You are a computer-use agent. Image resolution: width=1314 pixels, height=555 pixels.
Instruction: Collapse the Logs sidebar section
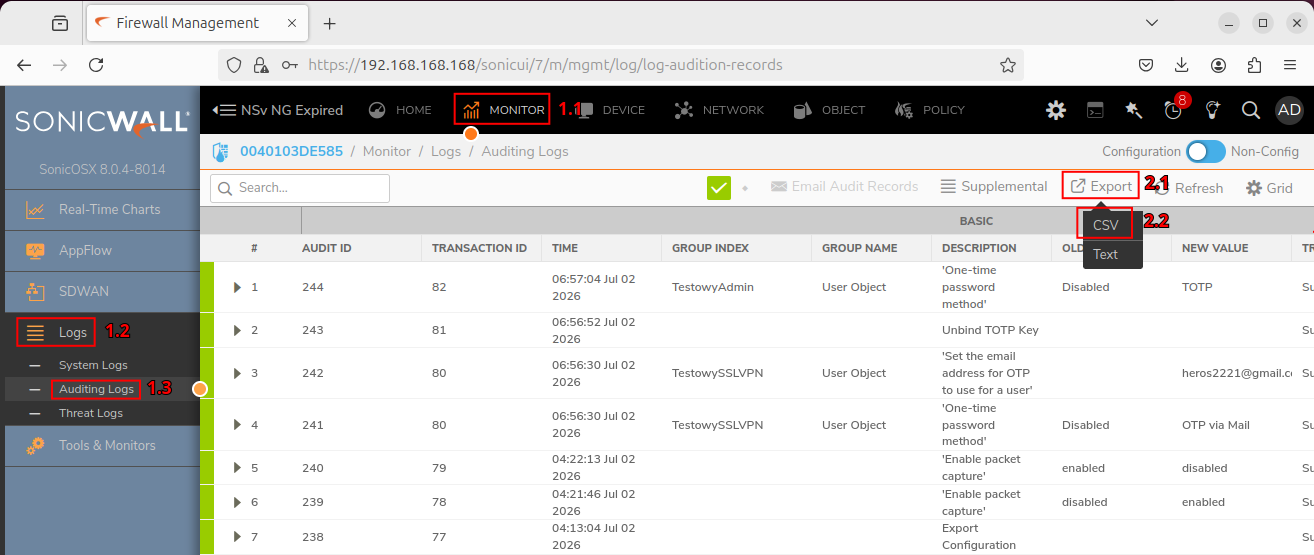pos(100,332)
